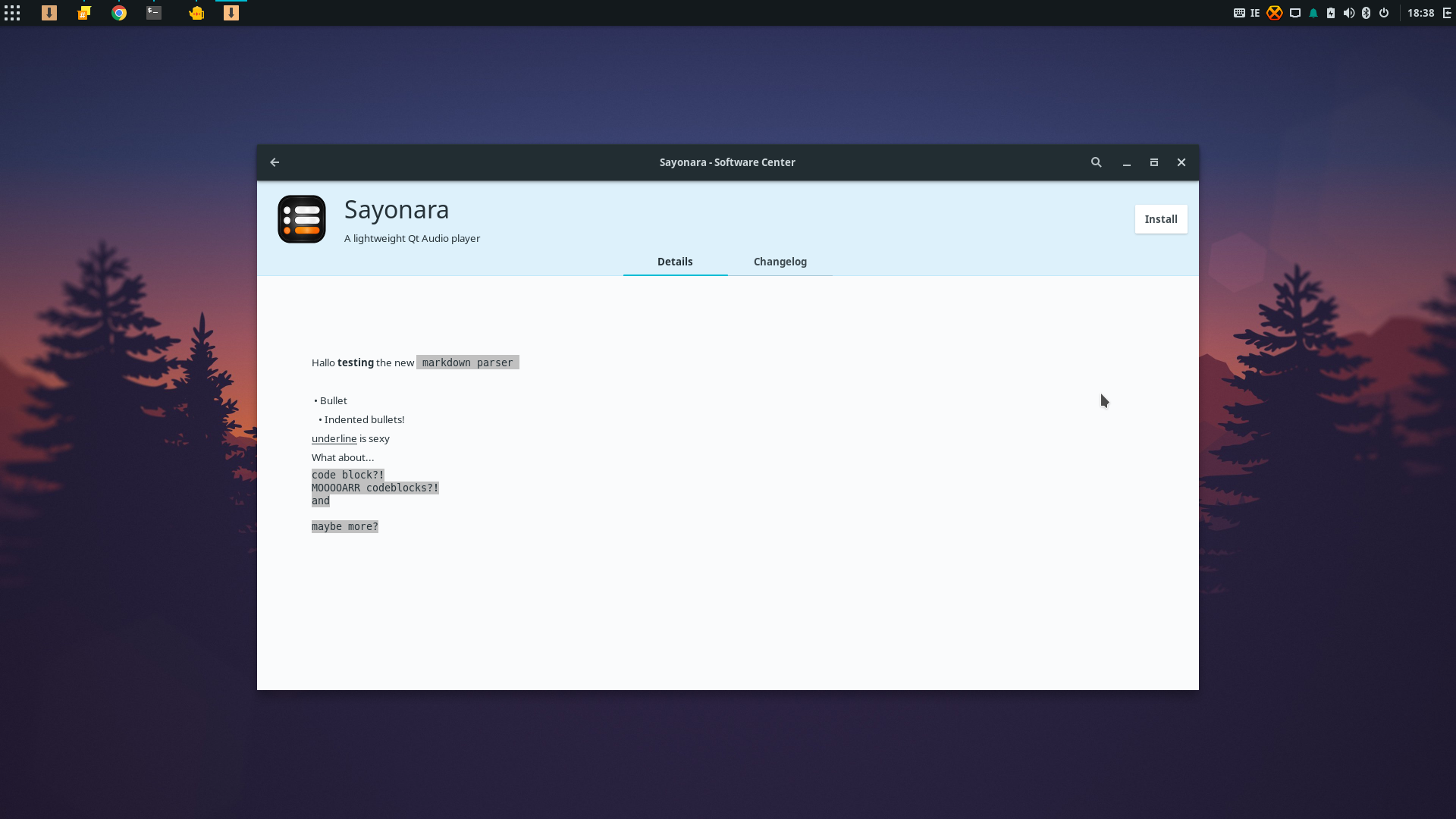This screenshot has height=819, width=1456.
Task: Check battery status in the tray
Action: tap(1331, 13)
